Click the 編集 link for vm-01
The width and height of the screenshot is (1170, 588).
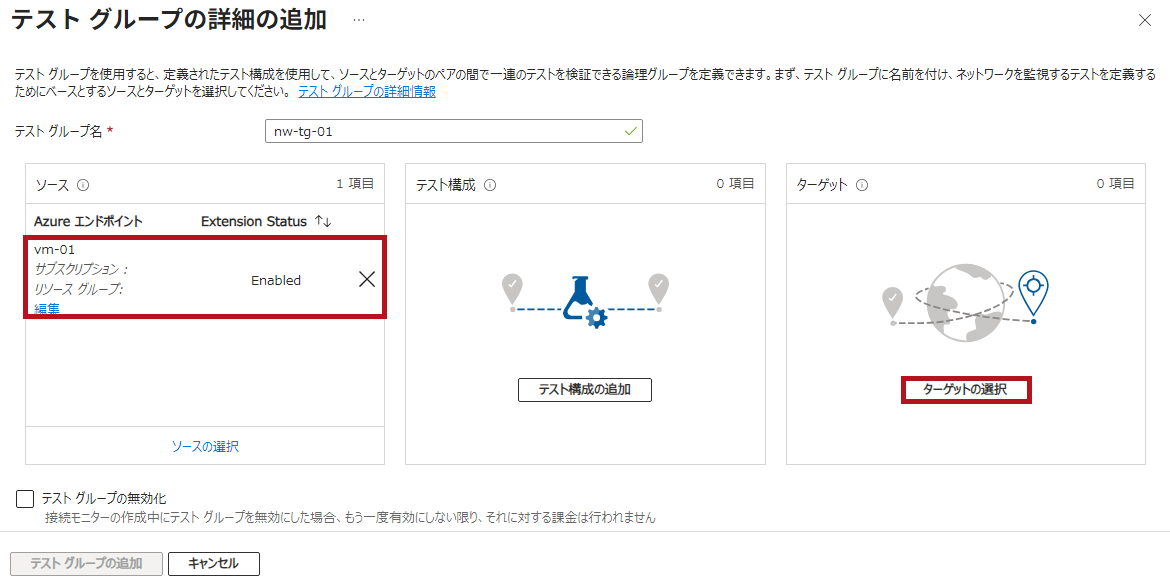[x=47, y=309]
